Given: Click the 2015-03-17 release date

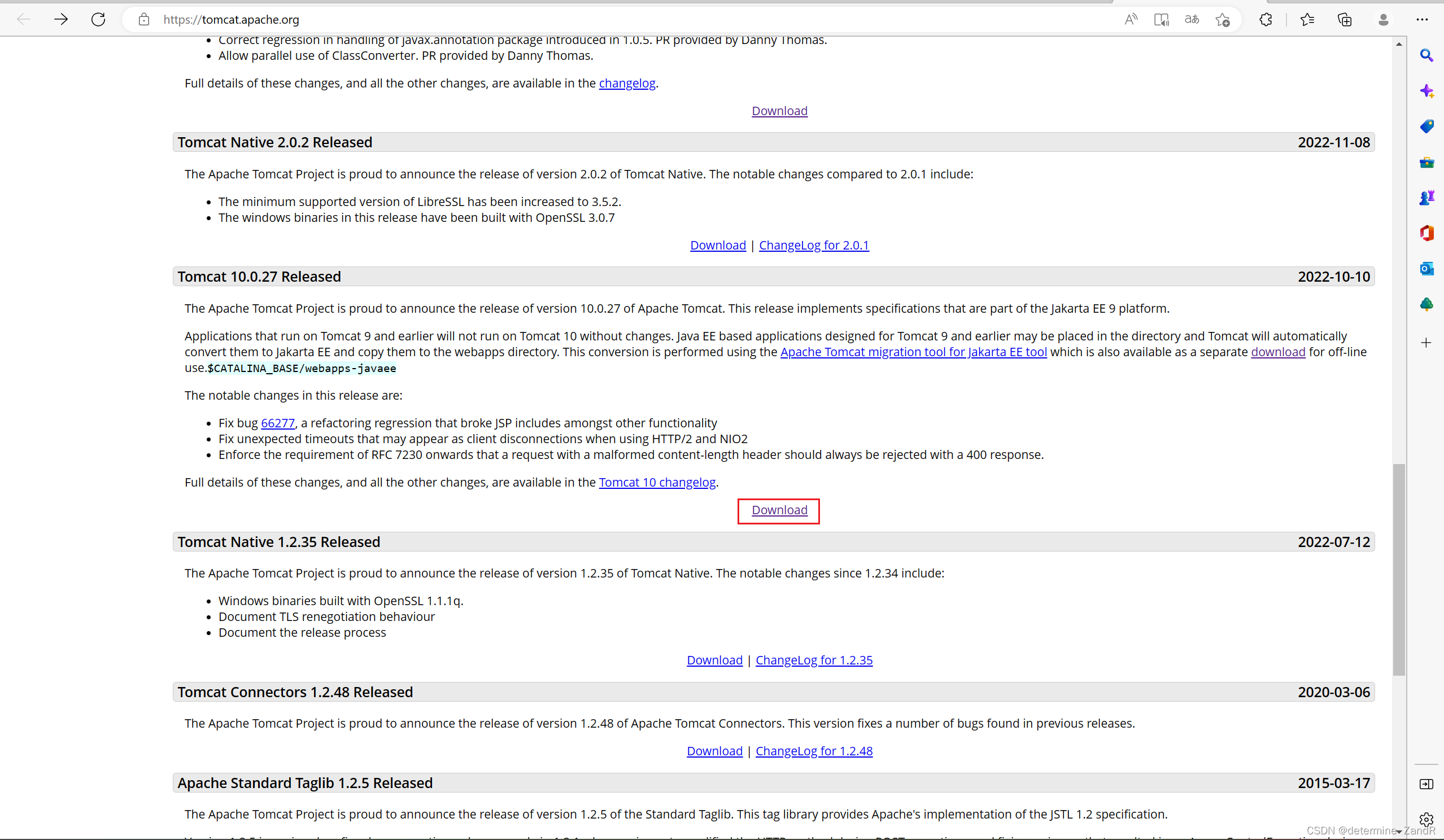Looking at the screenshot, I should (x=1333, y=782).
